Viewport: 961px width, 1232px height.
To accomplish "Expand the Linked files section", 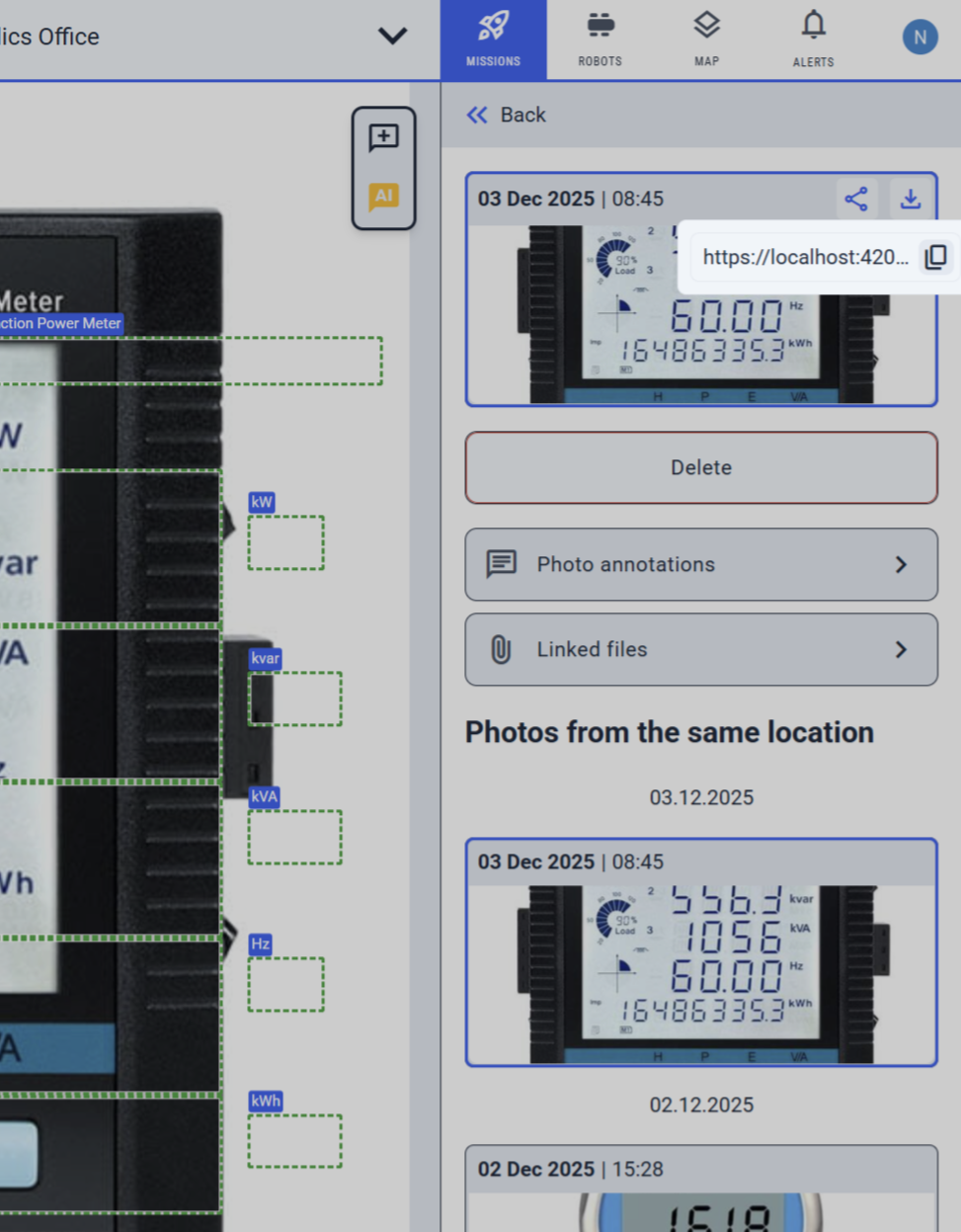I will point(701,649).
